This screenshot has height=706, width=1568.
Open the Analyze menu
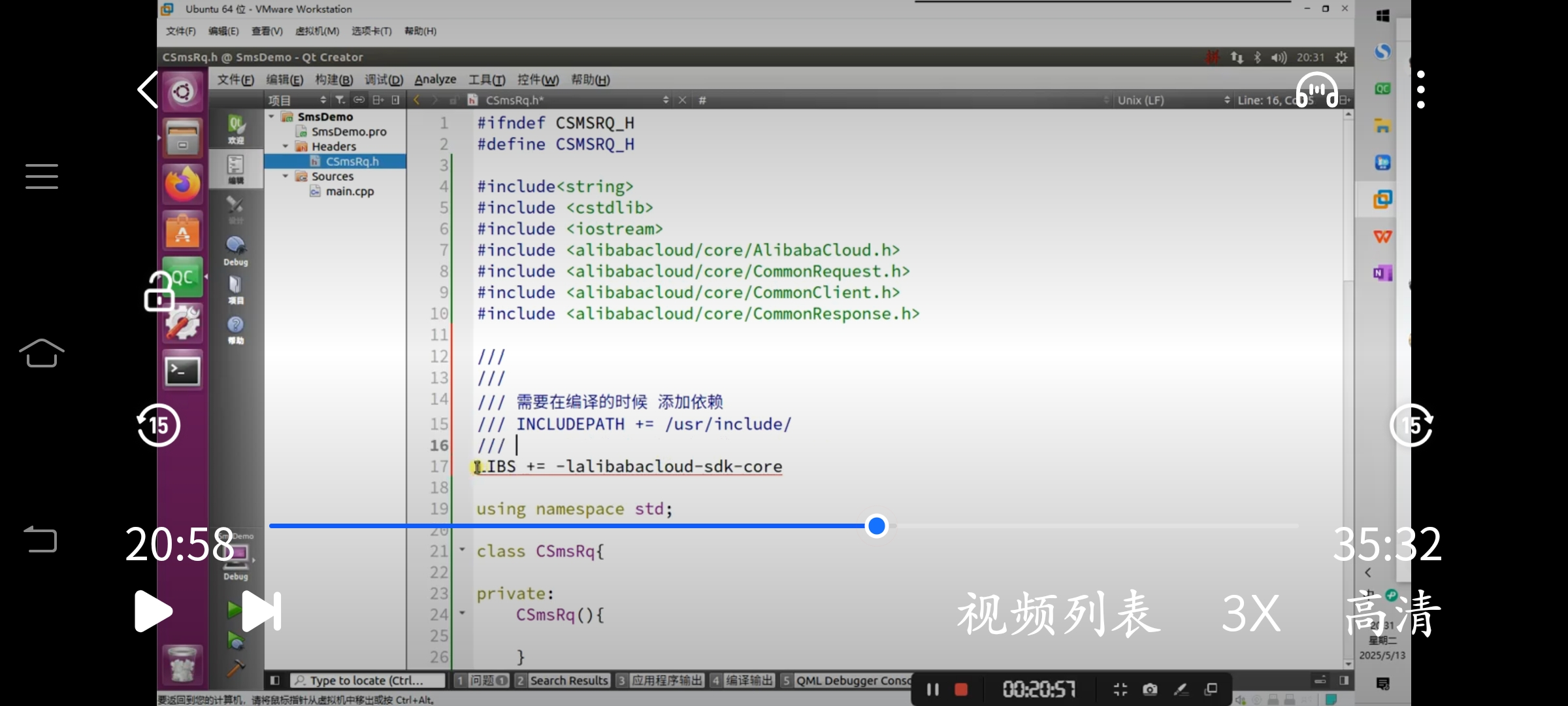pos(435,80)
